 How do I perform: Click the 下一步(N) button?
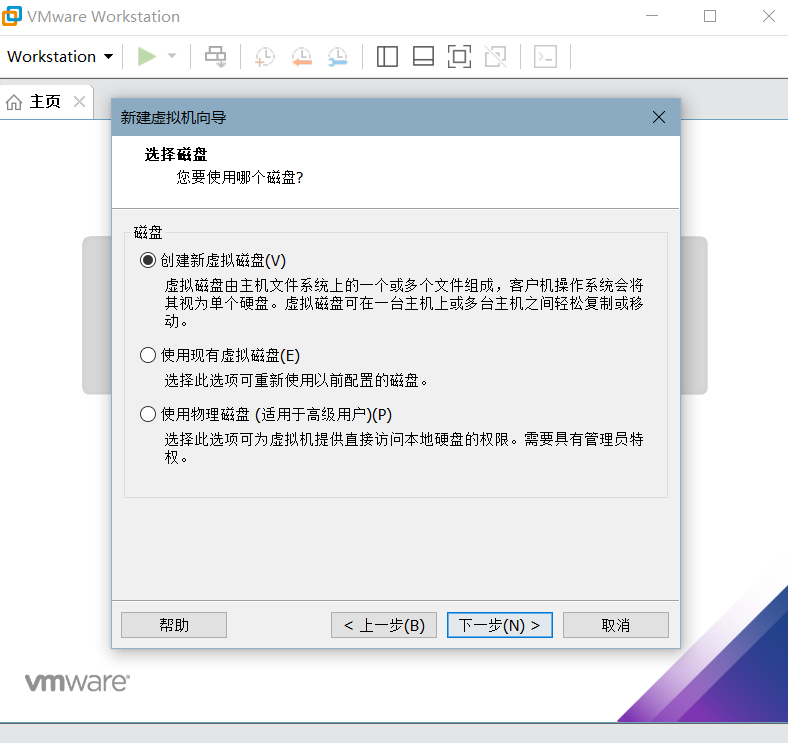500,625
